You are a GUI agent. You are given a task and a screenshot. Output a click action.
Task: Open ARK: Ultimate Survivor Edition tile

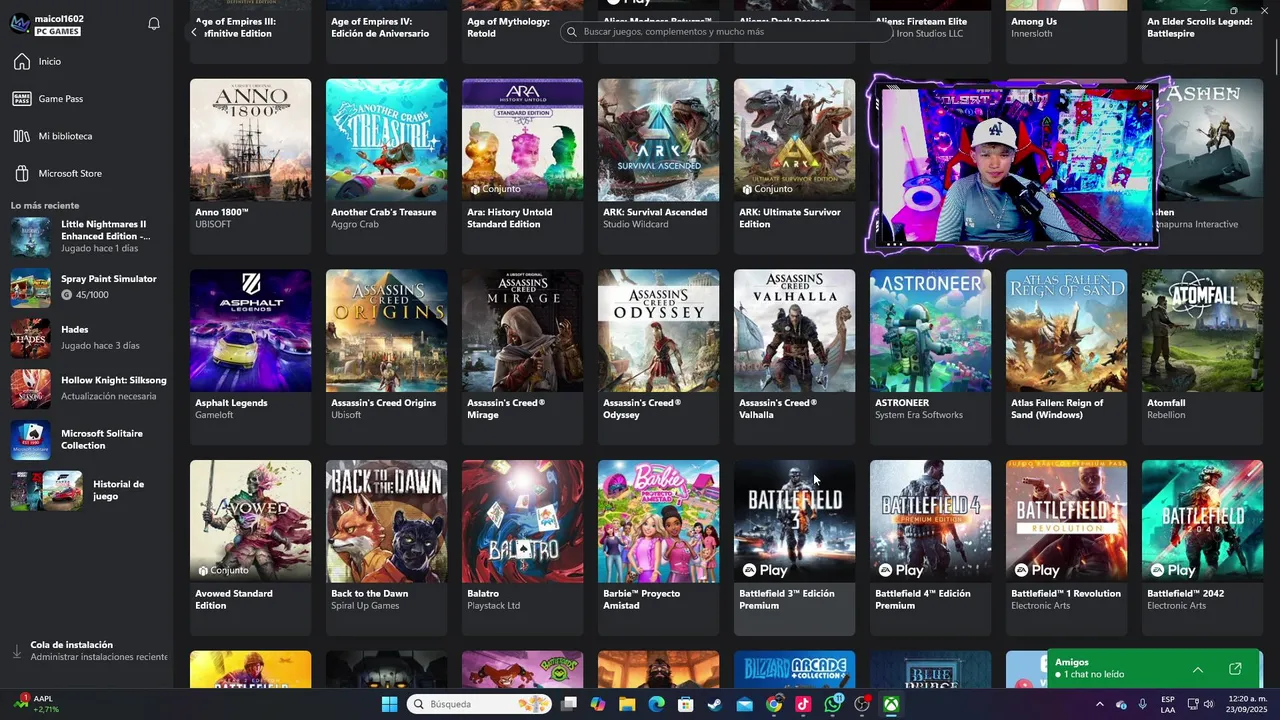(794, 166)
